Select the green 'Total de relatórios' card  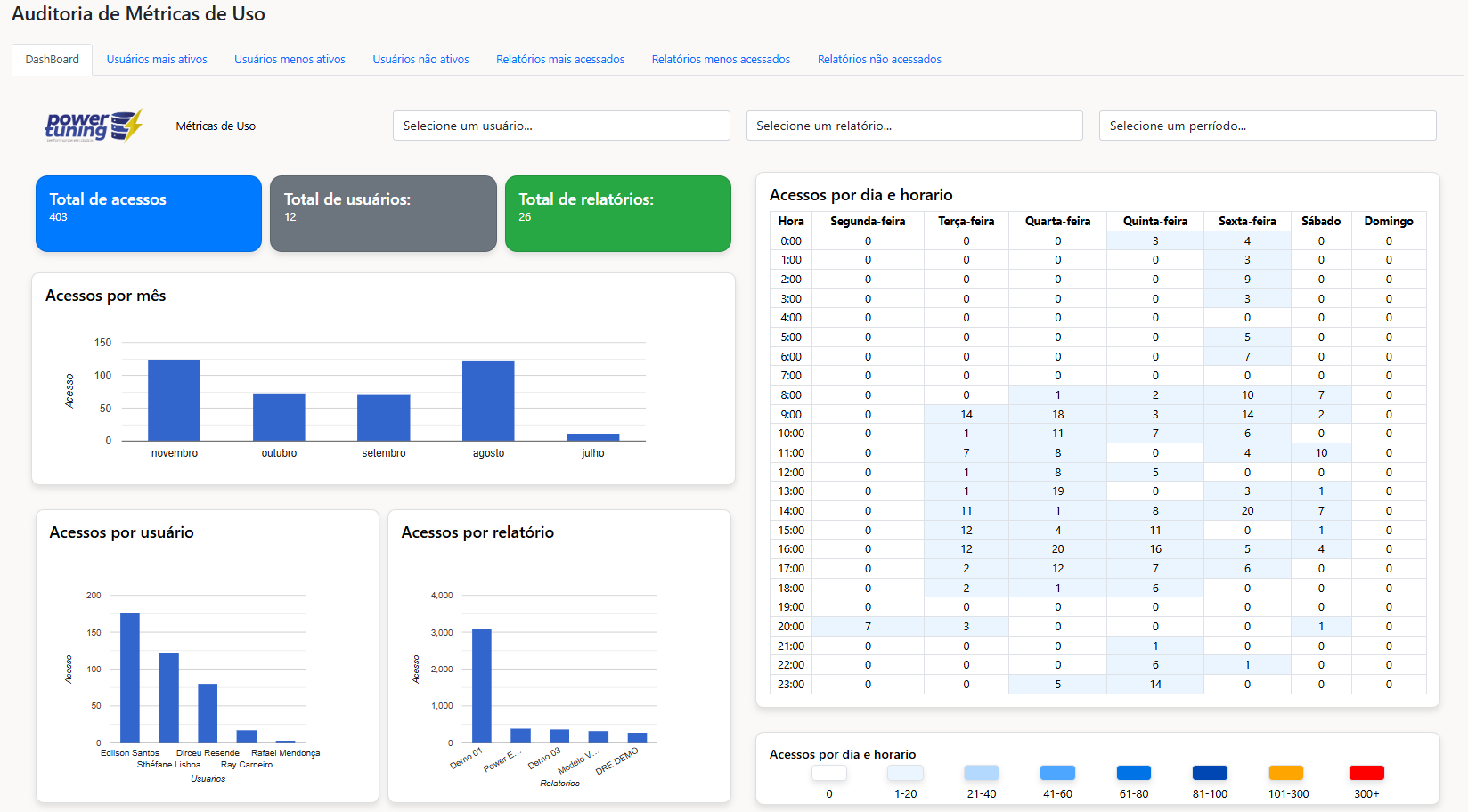click(617, 214)
